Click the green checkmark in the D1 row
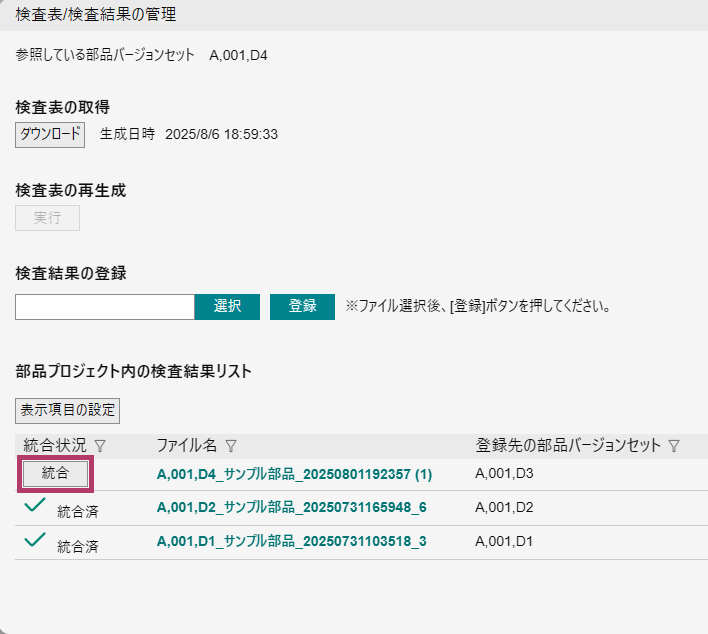This screenshot has width=708, height=634. tap(35, 541)
